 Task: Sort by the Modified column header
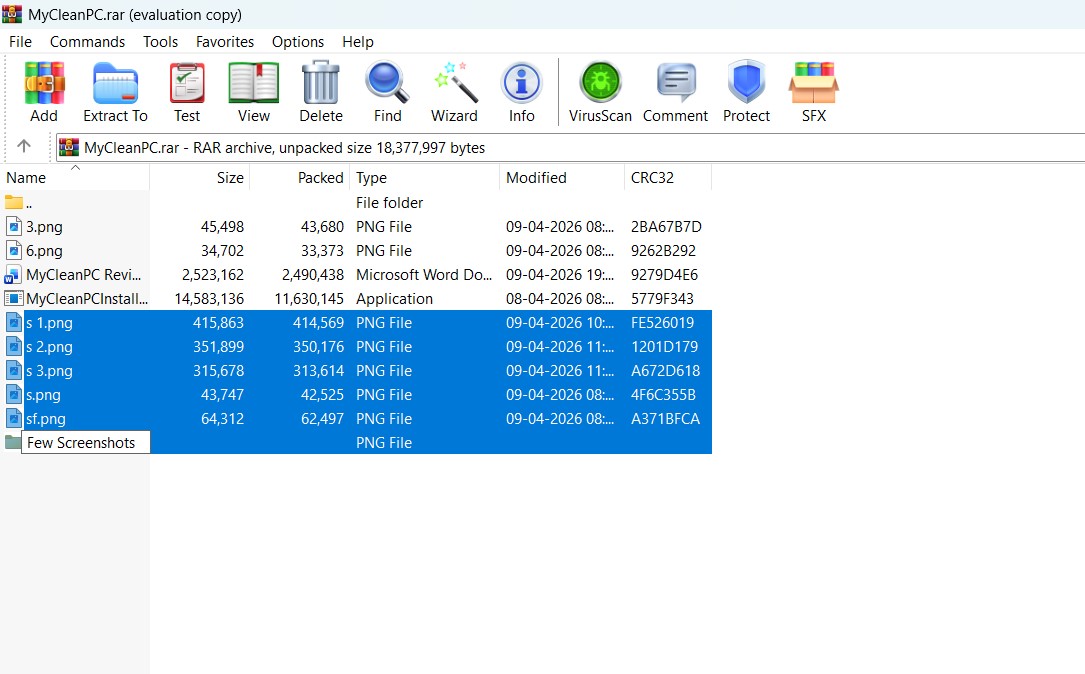561,178
